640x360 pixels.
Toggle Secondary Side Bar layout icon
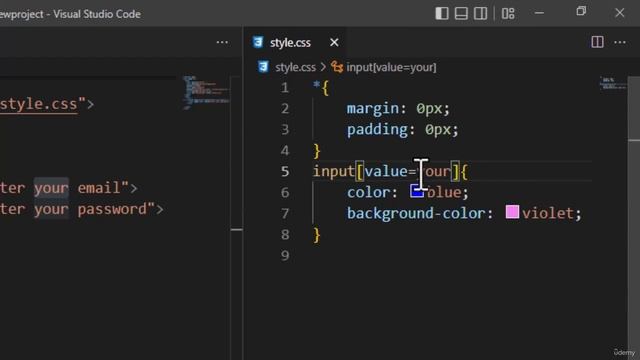480,13
